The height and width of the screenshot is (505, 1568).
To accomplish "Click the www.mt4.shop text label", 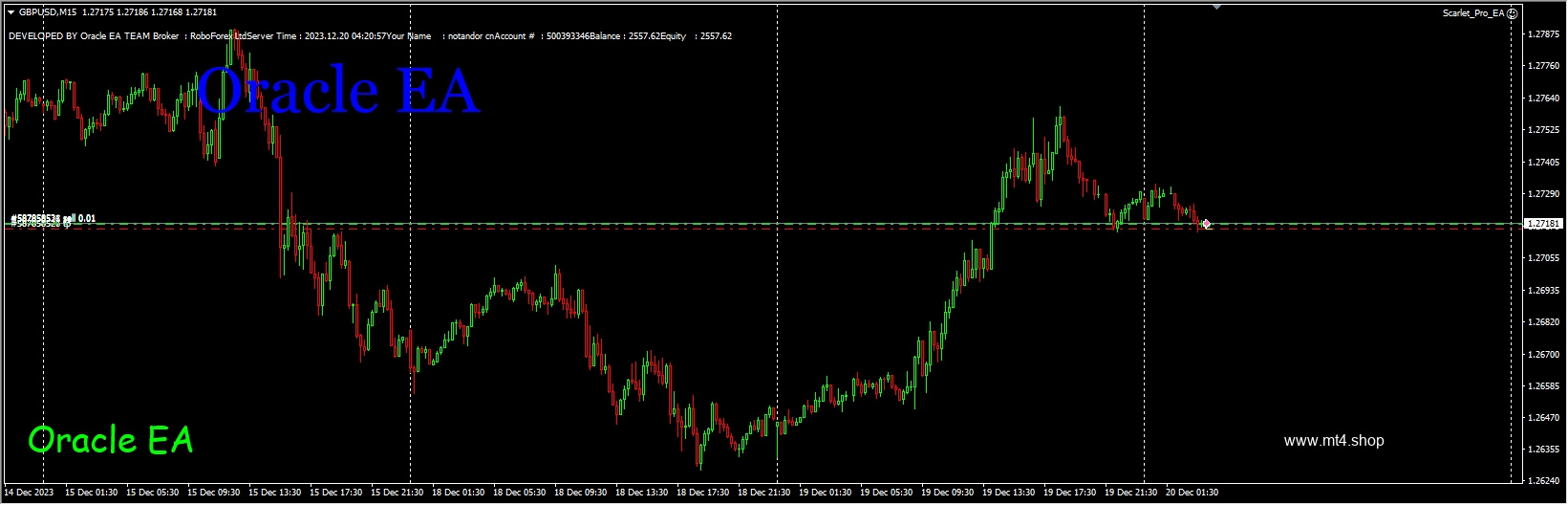I will point(1334,441).
